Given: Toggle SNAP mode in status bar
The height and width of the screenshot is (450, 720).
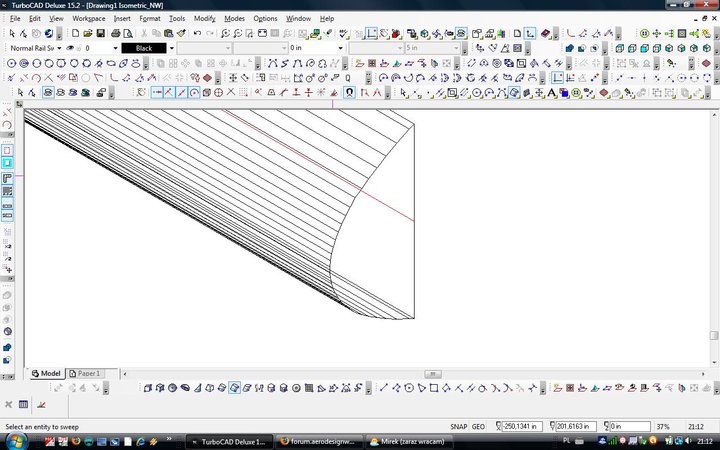Looking at the screenshot, I should pos(459,426).
